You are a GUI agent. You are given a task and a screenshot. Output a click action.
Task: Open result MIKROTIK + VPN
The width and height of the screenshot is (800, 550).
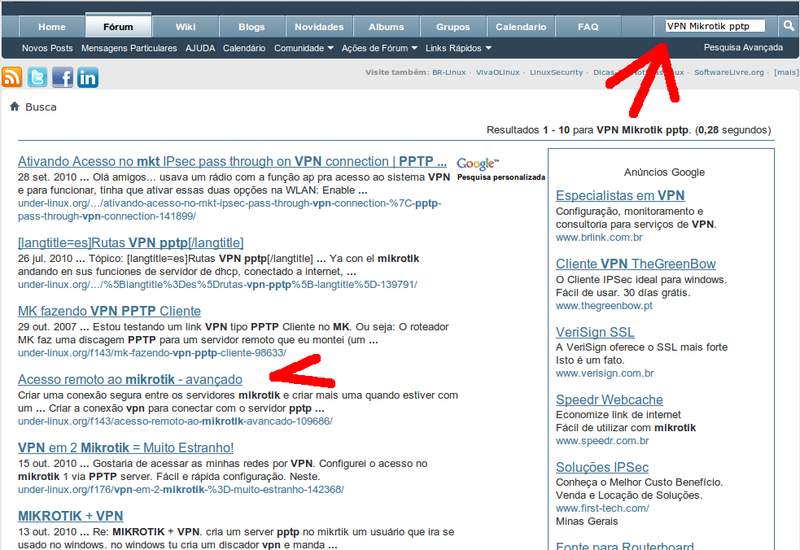coord(70,516)
